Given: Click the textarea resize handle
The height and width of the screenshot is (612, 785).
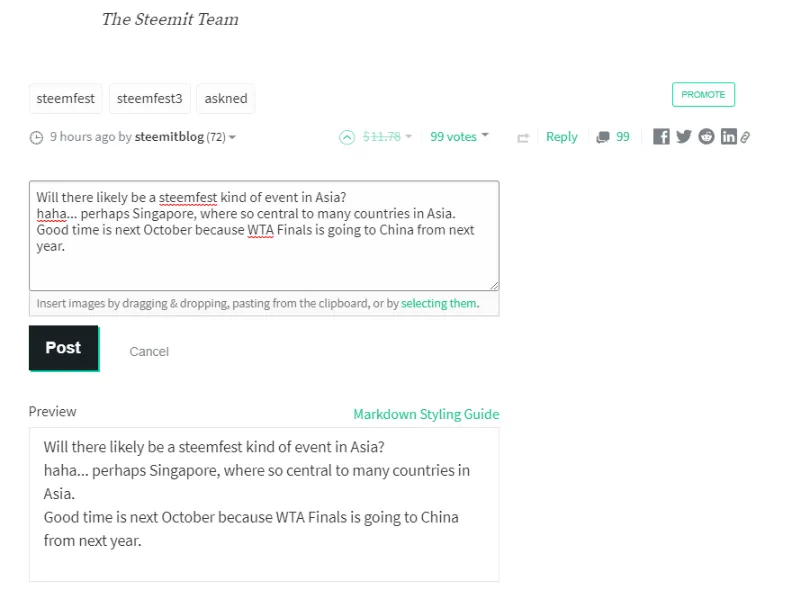Looking at the screenshot, I should tap(495, 285).
